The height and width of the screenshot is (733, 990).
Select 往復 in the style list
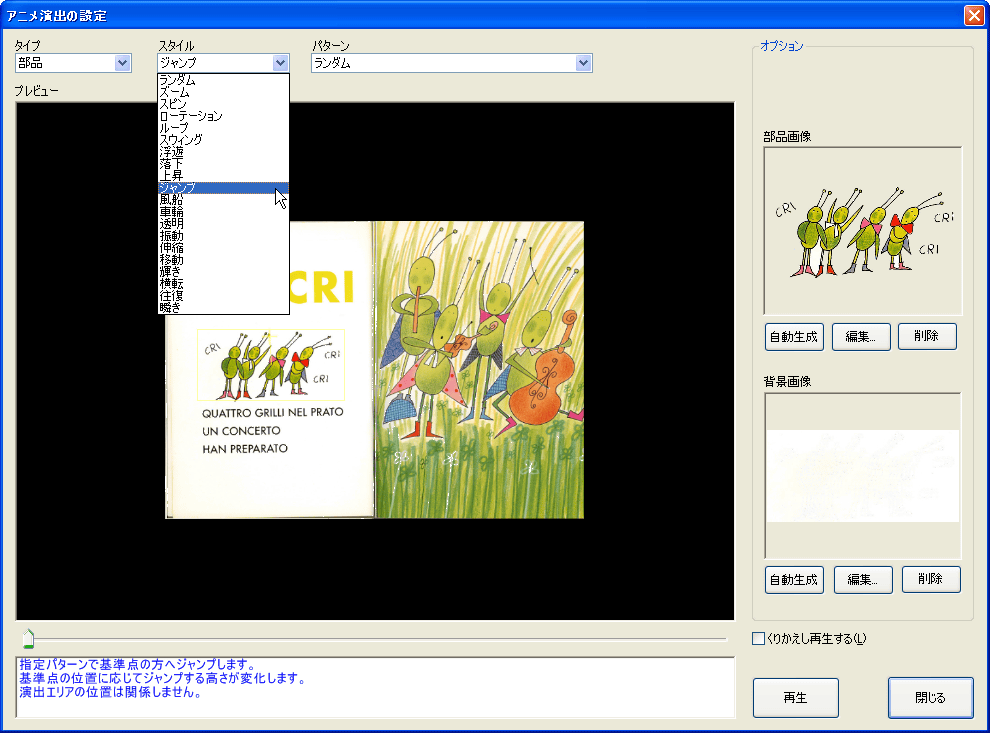click(x=223, y=296)
